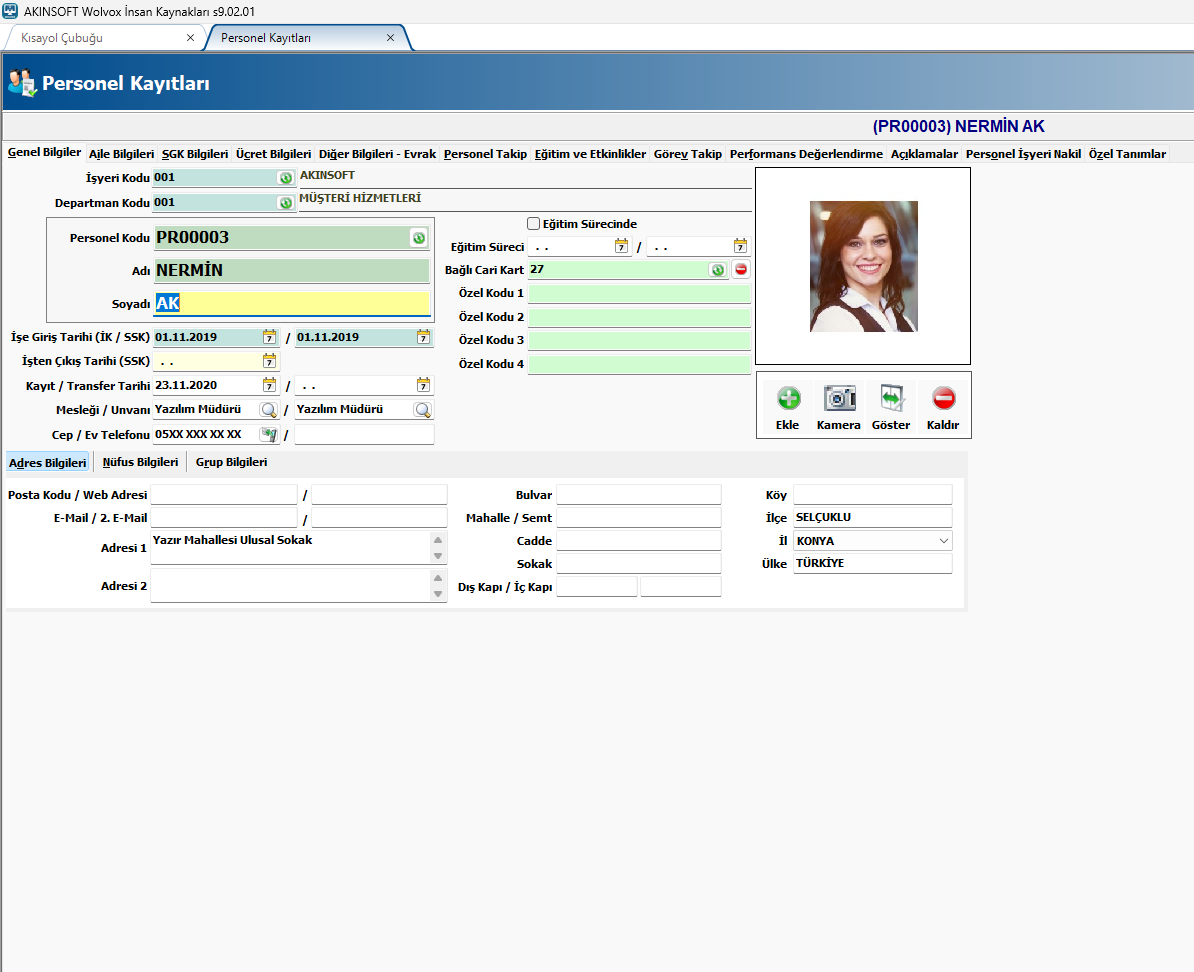This screenshot has width=1194, height=972.
Task: Add a photo with the Ekle button
Action: coord(788,408)
